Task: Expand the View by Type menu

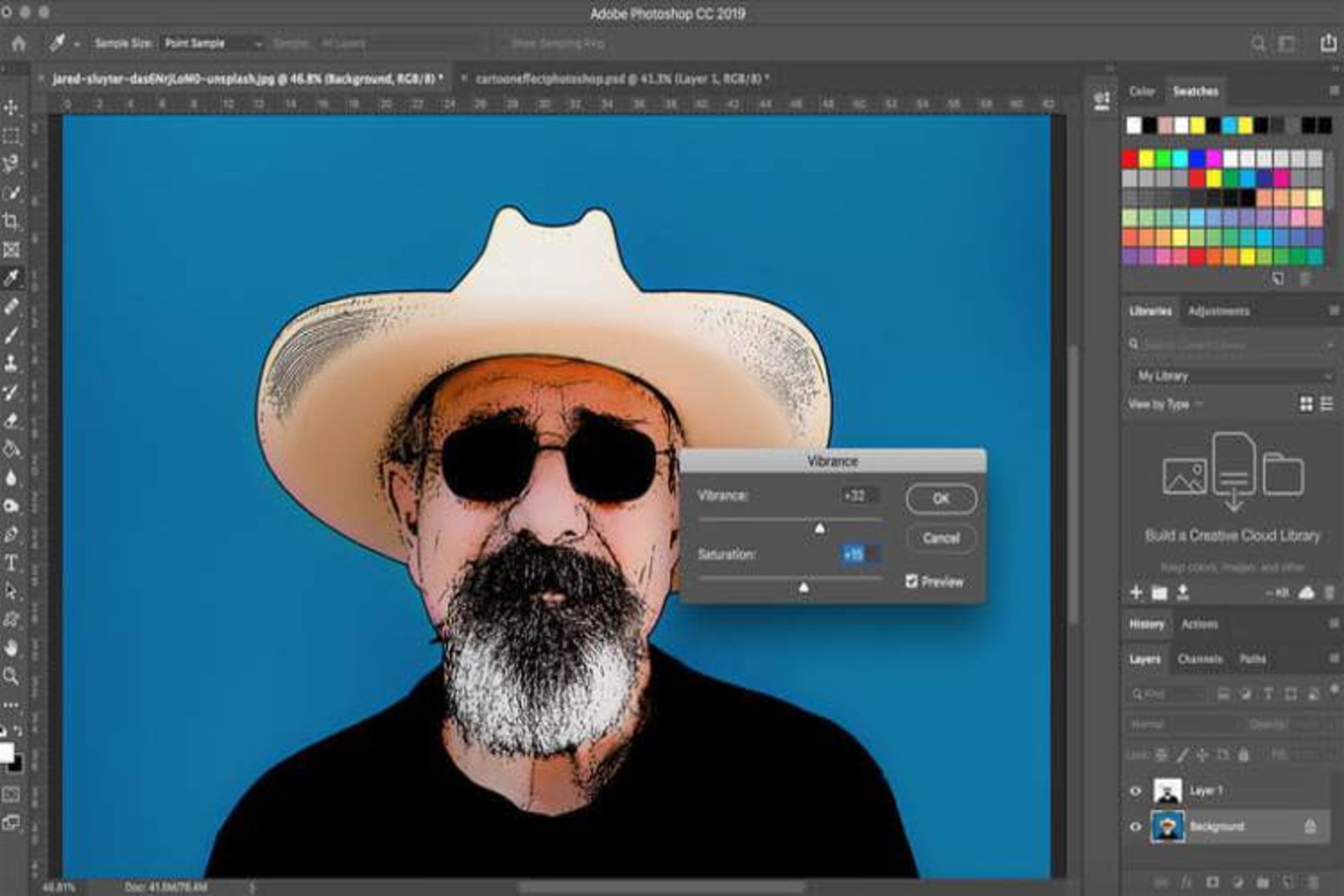Action: click(x=1165, y=404)
